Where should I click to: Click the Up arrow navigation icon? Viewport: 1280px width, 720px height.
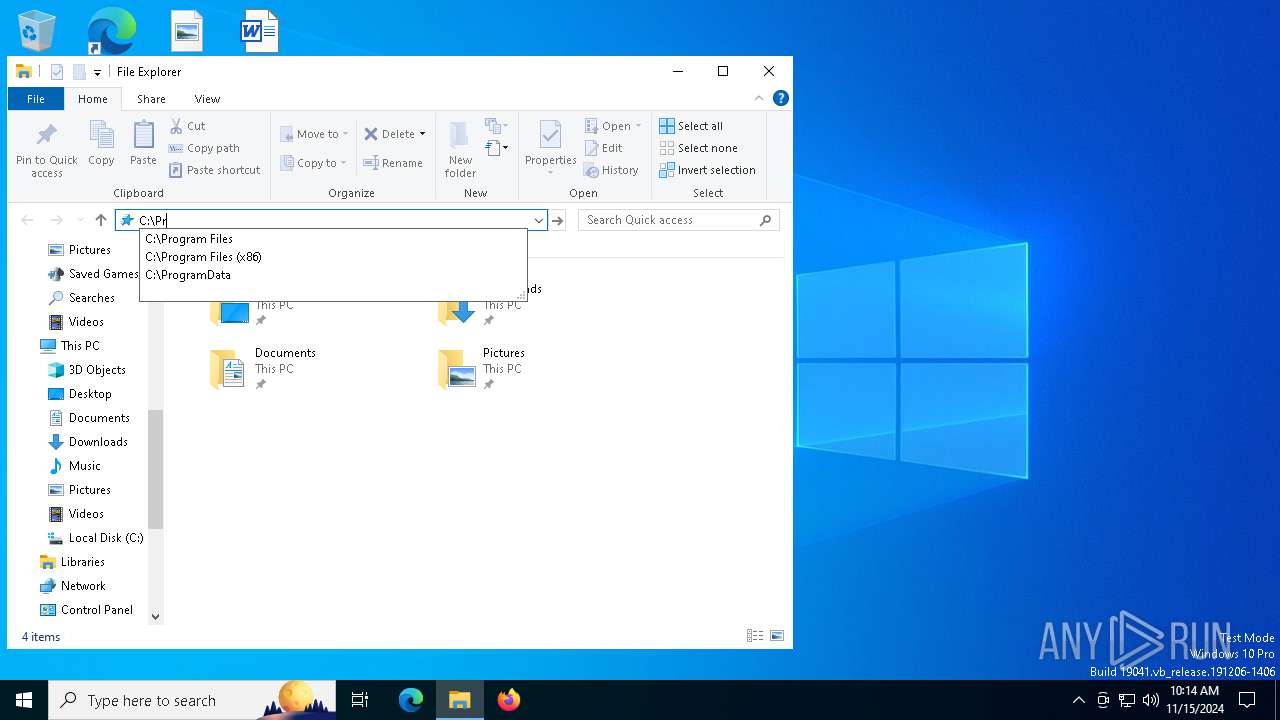click(100, 220)
